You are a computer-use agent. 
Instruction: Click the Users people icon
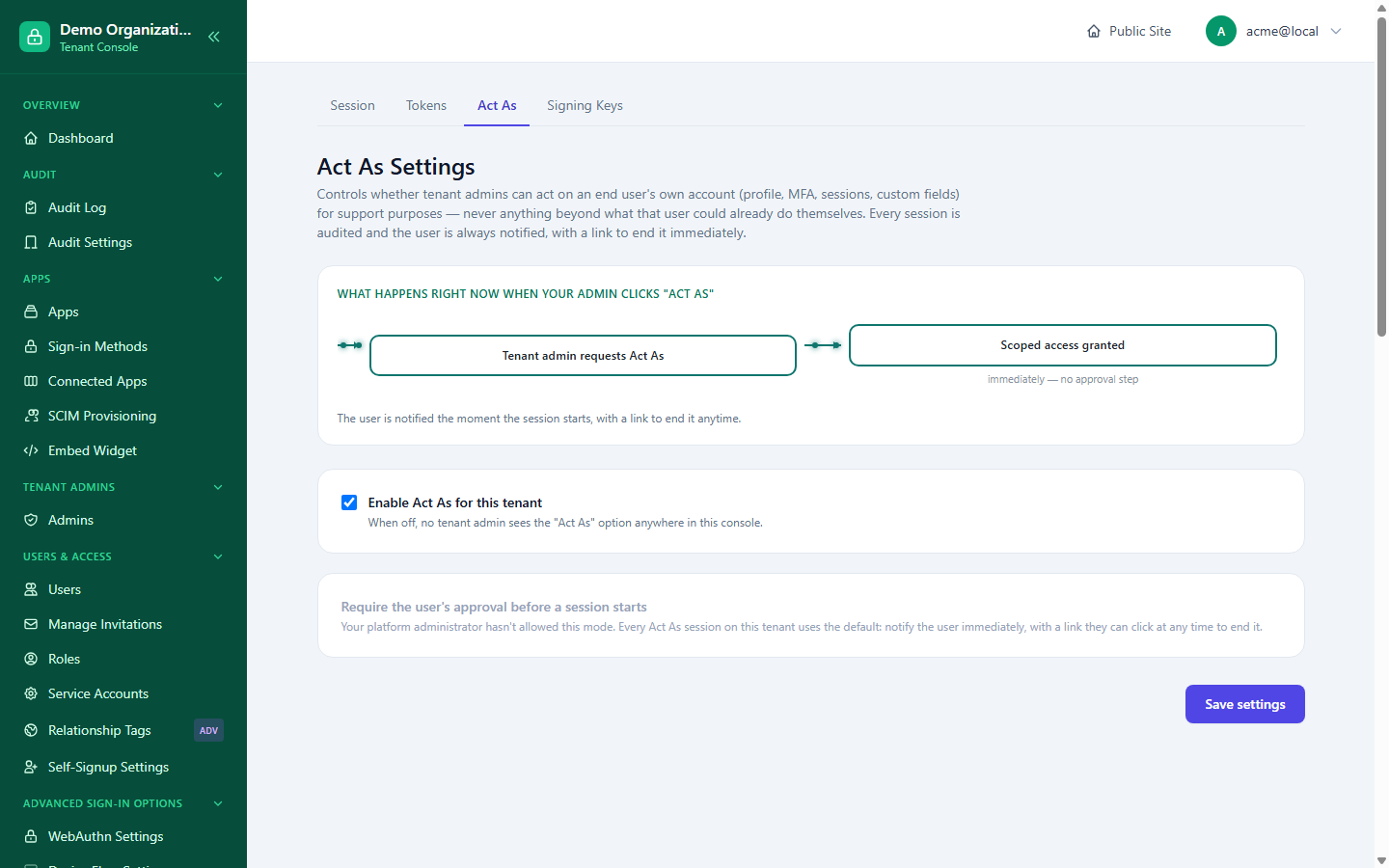31,589
